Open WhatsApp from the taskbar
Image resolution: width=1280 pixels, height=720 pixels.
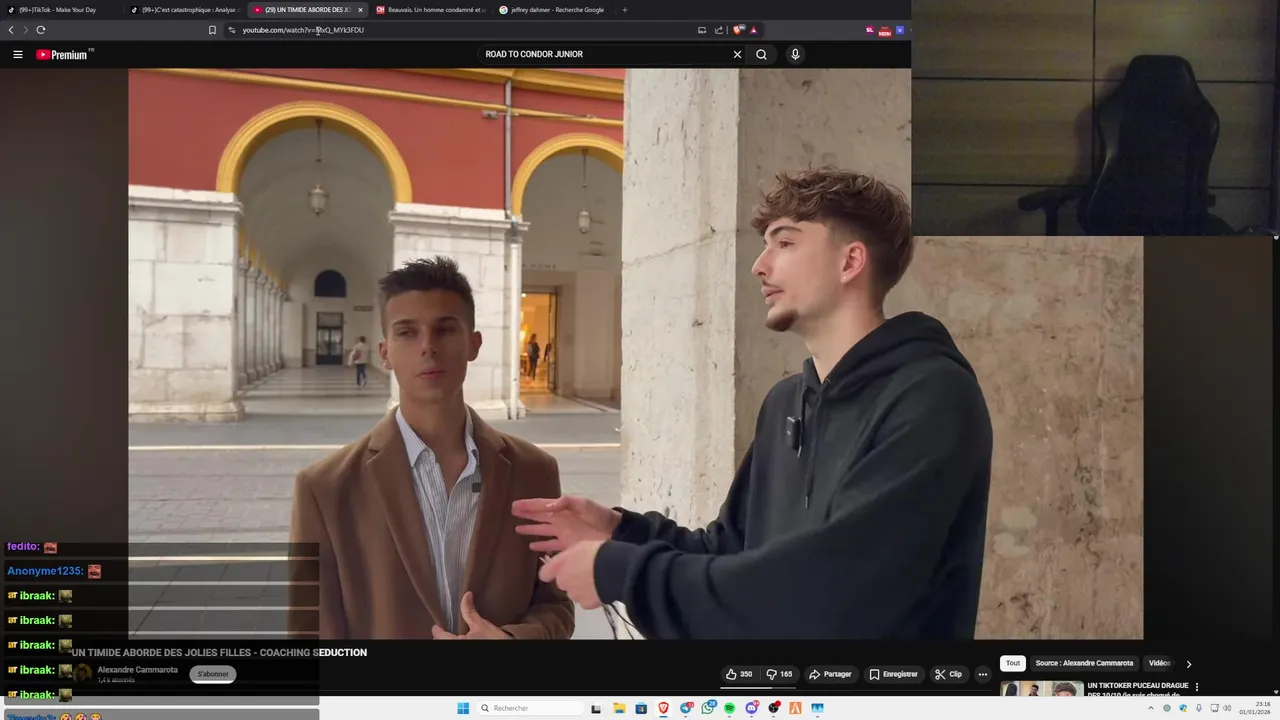[x=708, y=708]
